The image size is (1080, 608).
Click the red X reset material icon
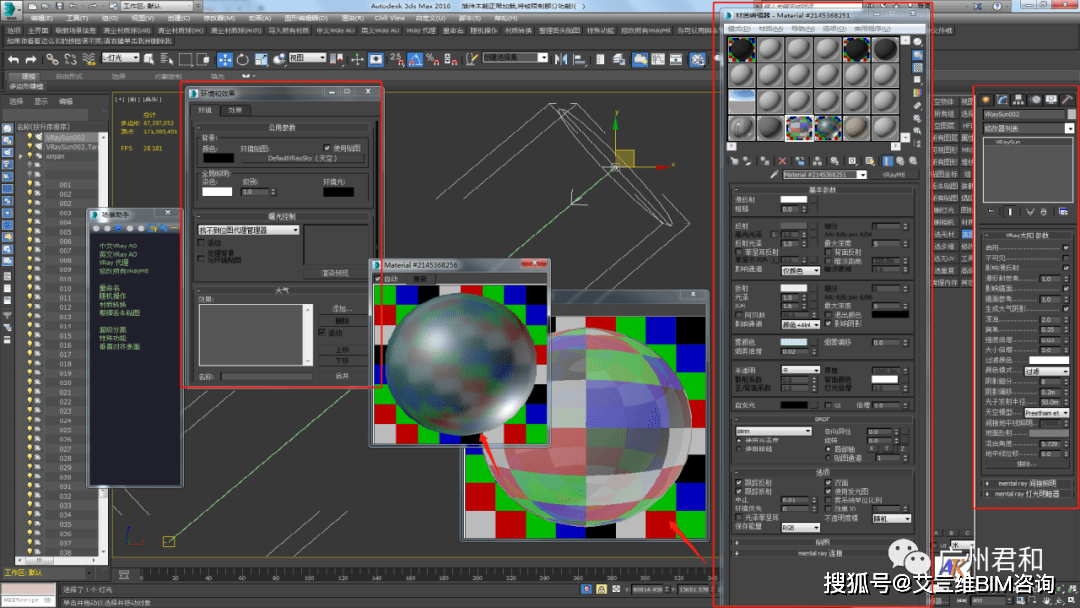[782, 161]
